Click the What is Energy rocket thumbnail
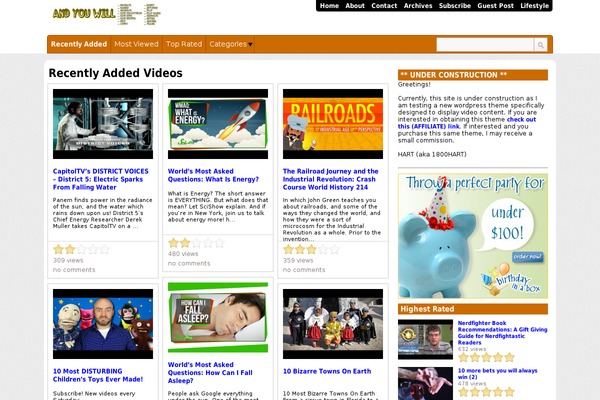Screen dimensions: 600x400 pyautogui.click(x=218, y=124)
